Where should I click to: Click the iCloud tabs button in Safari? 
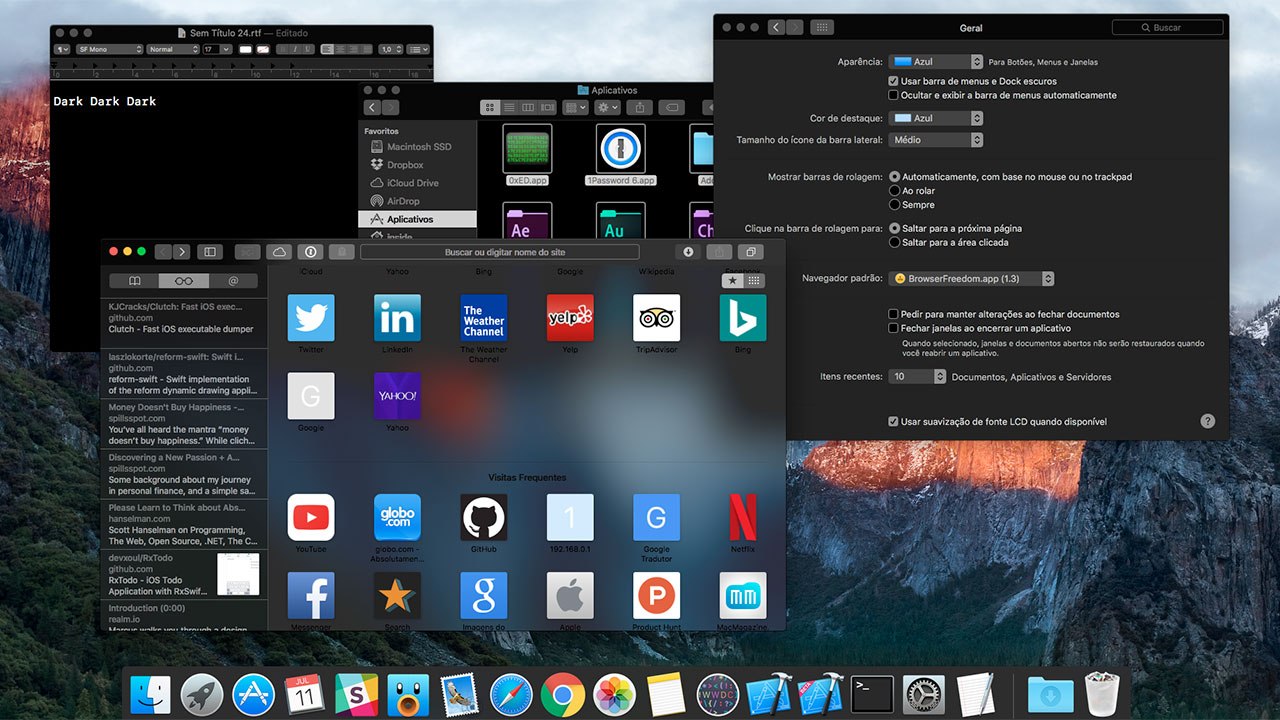[279, 252]
